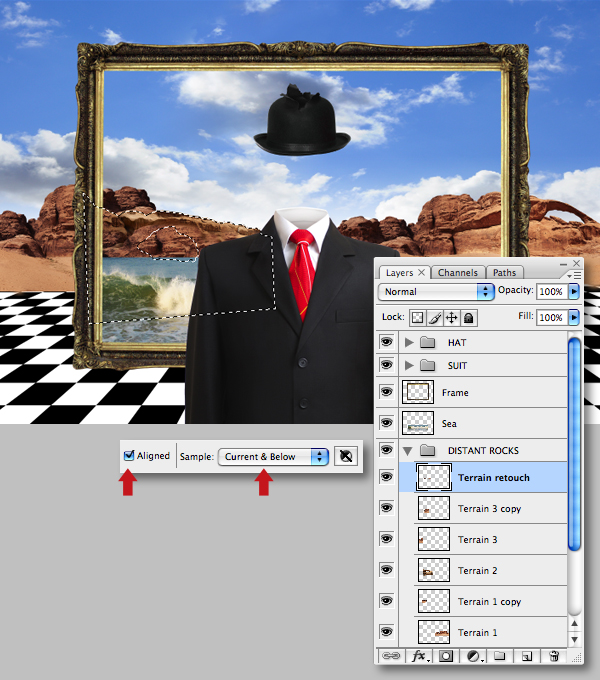Click lock image pixels brush icon
Screen dimensions: 600x680
click(435, 318)
